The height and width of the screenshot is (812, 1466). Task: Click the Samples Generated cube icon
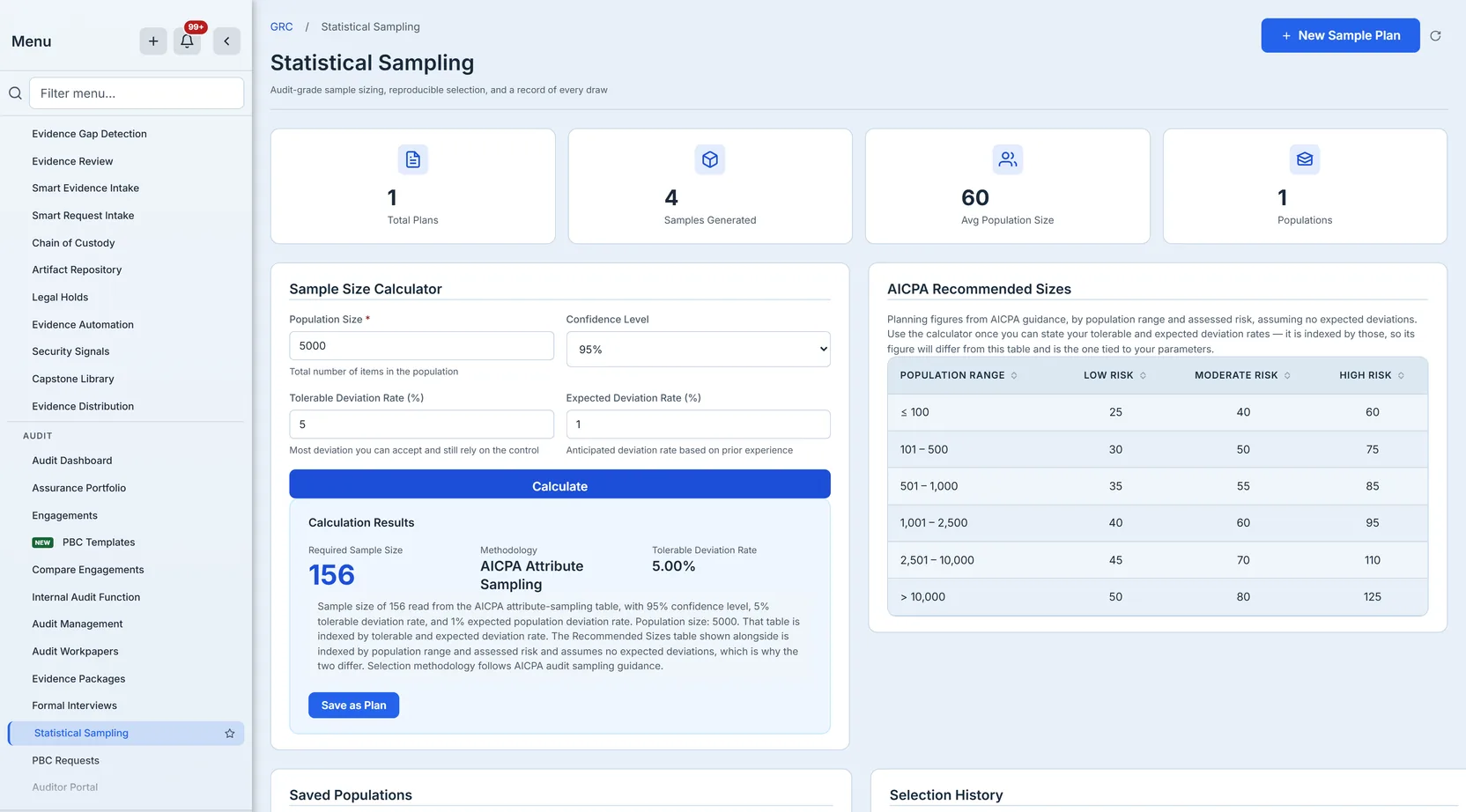[x=710, y=159]
